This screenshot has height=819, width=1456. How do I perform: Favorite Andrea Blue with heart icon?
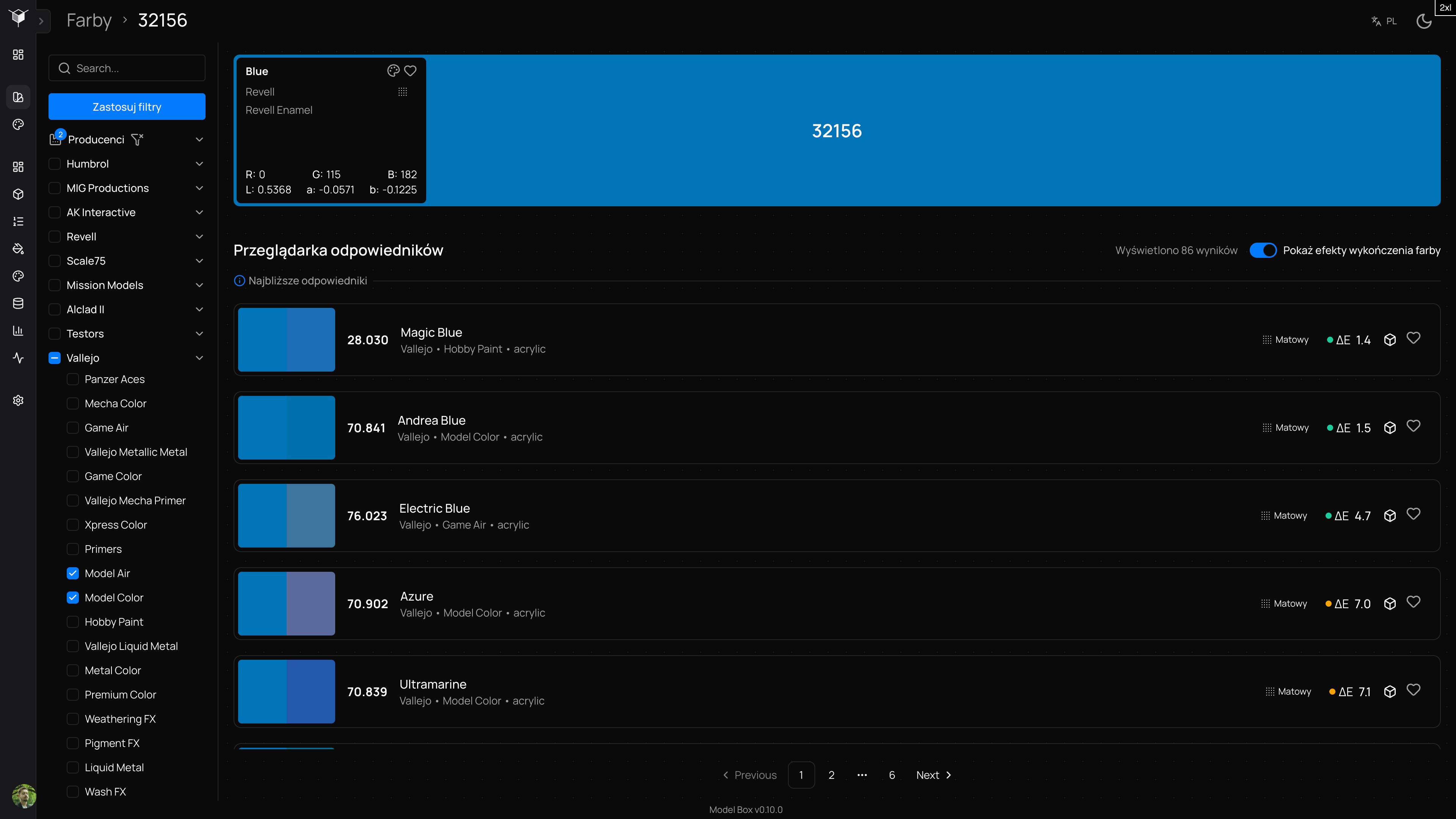[x=1413, y=427]
